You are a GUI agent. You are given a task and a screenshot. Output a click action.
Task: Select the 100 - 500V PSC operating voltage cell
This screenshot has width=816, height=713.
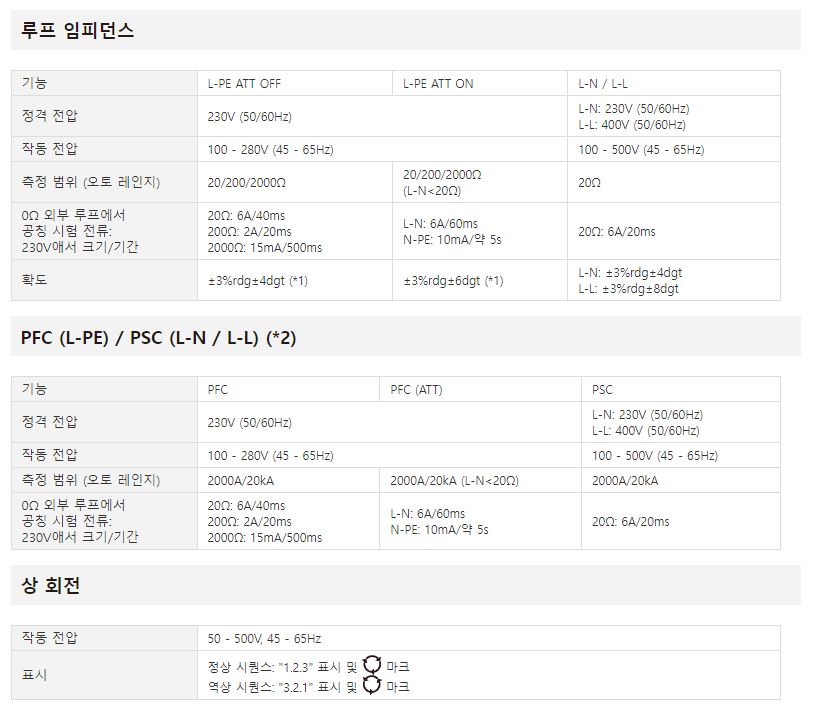(655, 456)
